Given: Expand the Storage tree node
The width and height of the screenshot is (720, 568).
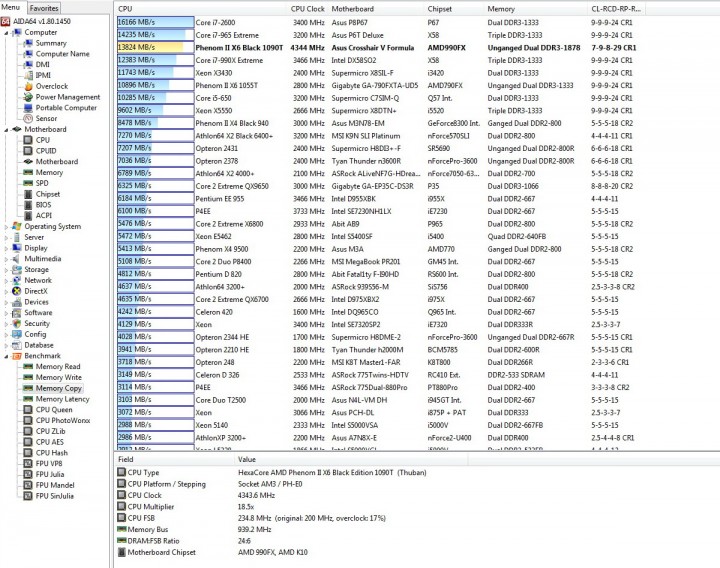Looking at the screenshot, I should pyautogui.click(x=6, y=270).
